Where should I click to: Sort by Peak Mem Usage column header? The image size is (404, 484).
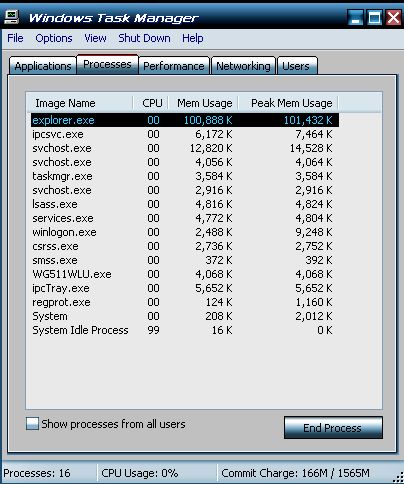click(x=288, y=103)
